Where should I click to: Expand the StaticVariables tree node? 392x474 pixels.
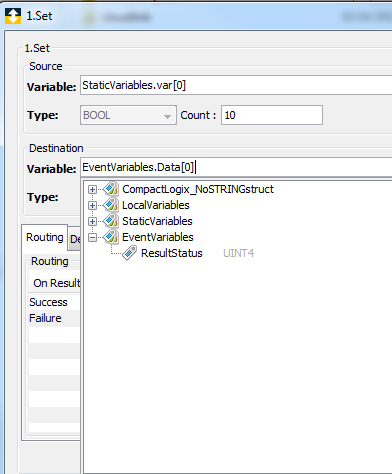click(x=92, y=221)
